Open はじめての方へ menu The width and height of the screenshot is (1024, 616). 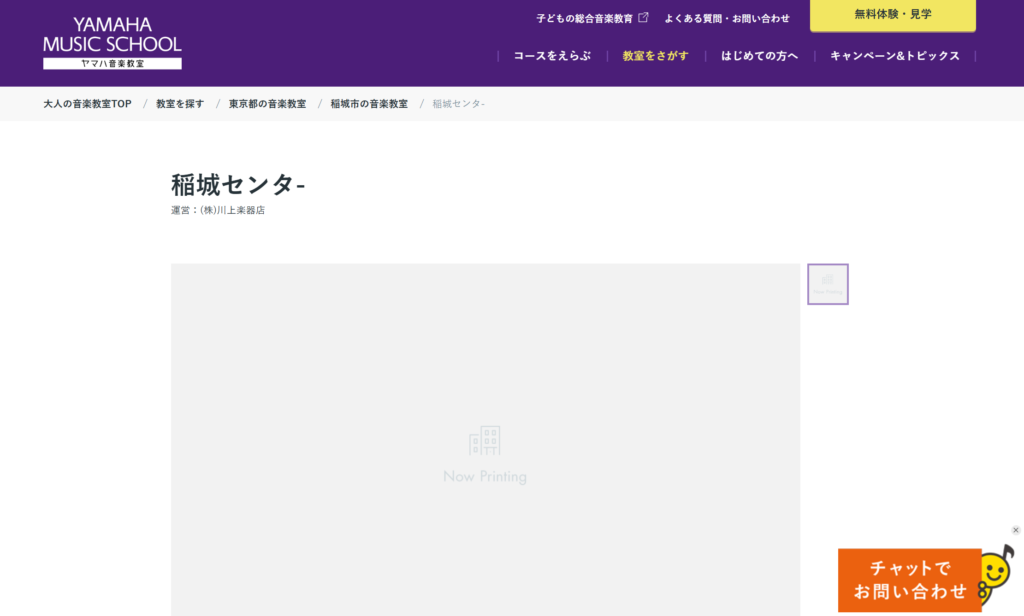click(x=759, y=56)
